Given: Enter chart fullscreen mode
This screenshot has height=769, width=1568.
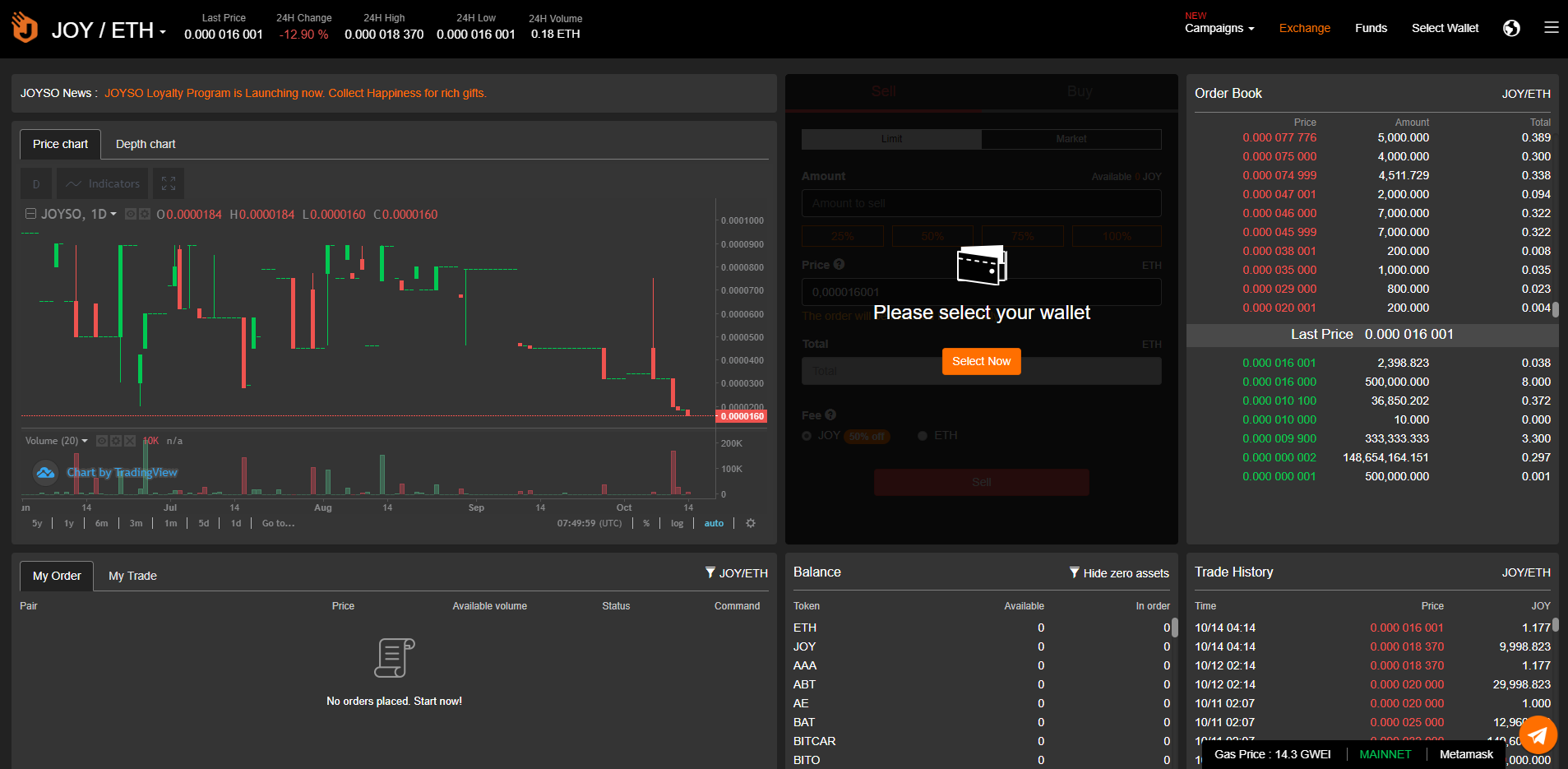Looking at the screenshot, I should (169, 183).
